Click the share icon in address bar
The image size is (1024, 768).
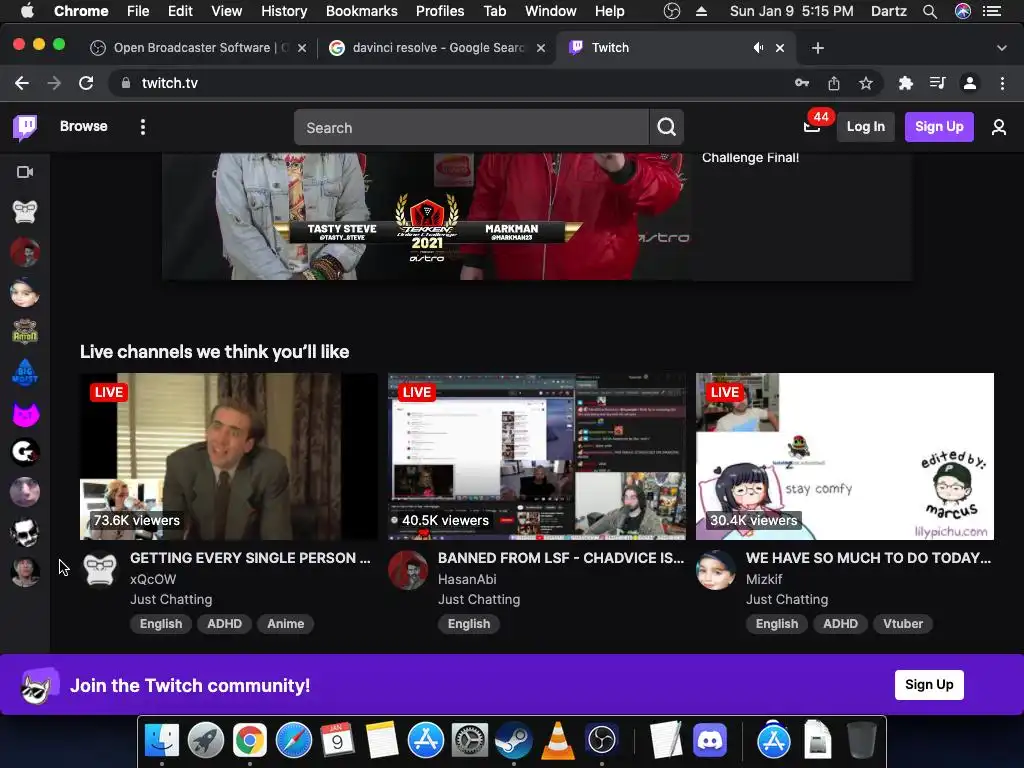[833, 83]
